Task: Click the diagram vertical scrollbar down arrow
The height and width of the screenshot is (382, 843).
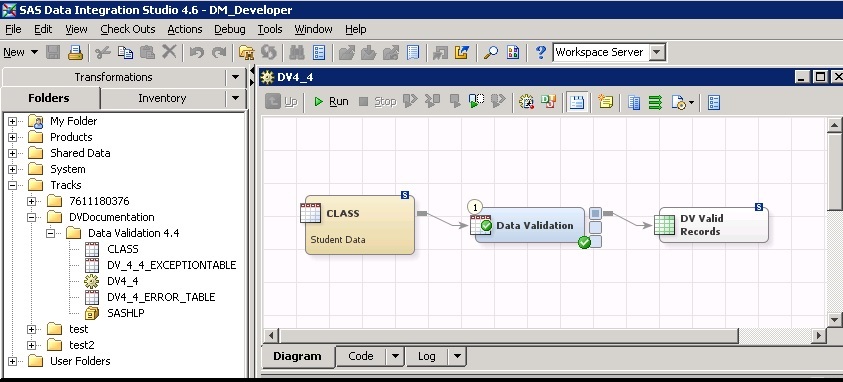Action: (x=834, y=320)
